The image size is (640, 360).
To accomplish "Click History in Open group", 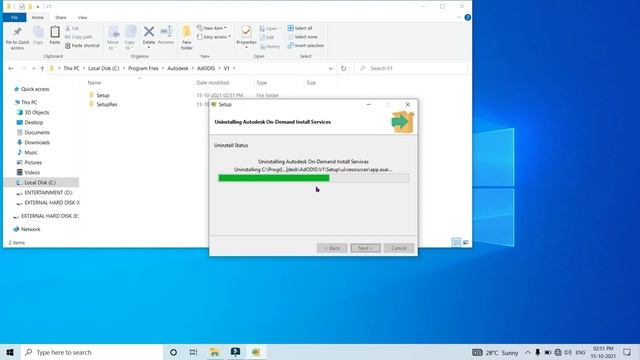I will click(270, 47).
